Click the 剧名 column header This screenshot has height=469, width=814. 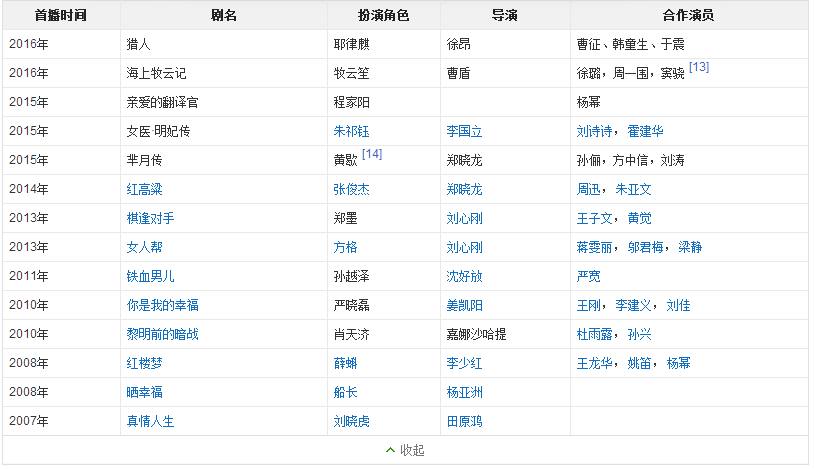point(224,16)
